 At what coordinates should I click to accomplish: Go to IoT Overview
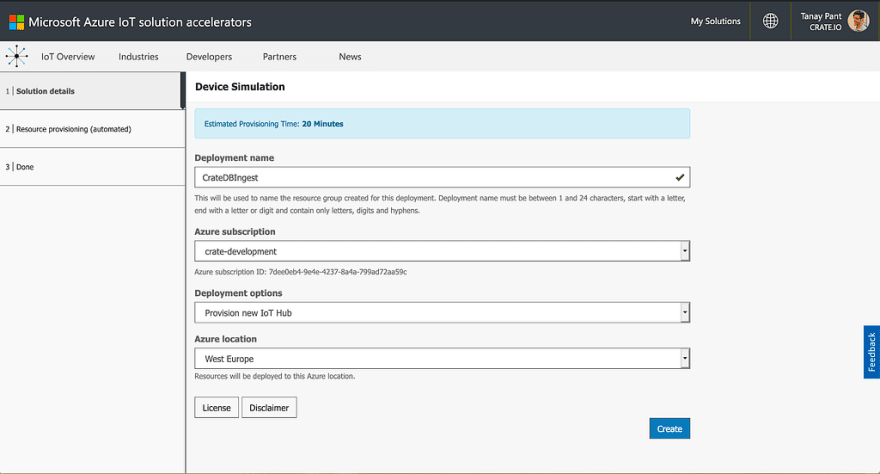click(x=68, y=57)
